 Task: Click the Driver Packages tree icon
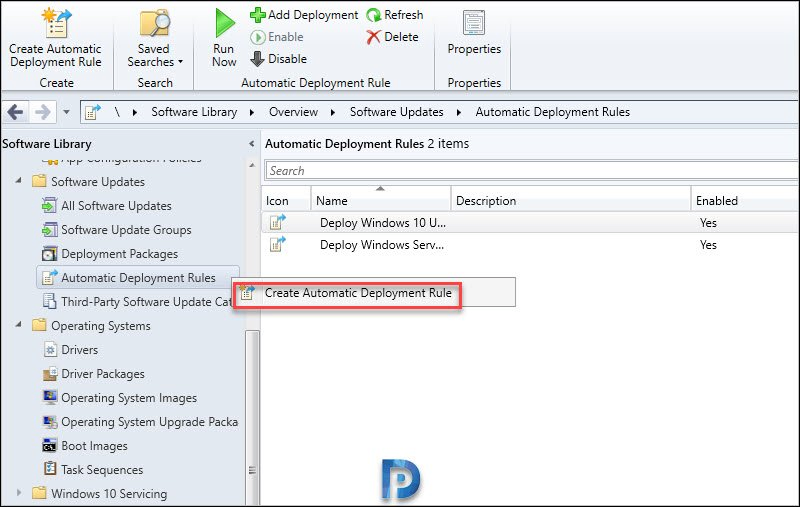click(x=49, y=373)
